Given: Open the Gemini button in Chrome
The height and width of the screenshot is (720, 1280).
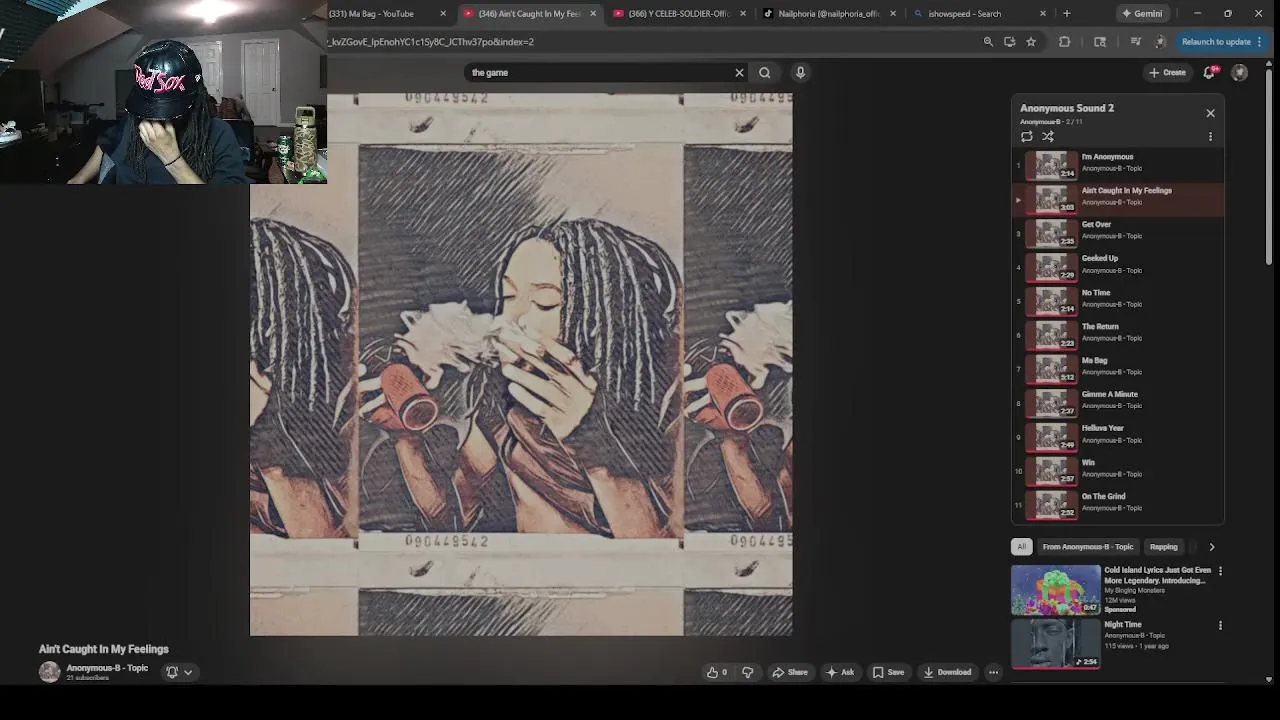Looking at the screenshot, I should pos(1142,13).
